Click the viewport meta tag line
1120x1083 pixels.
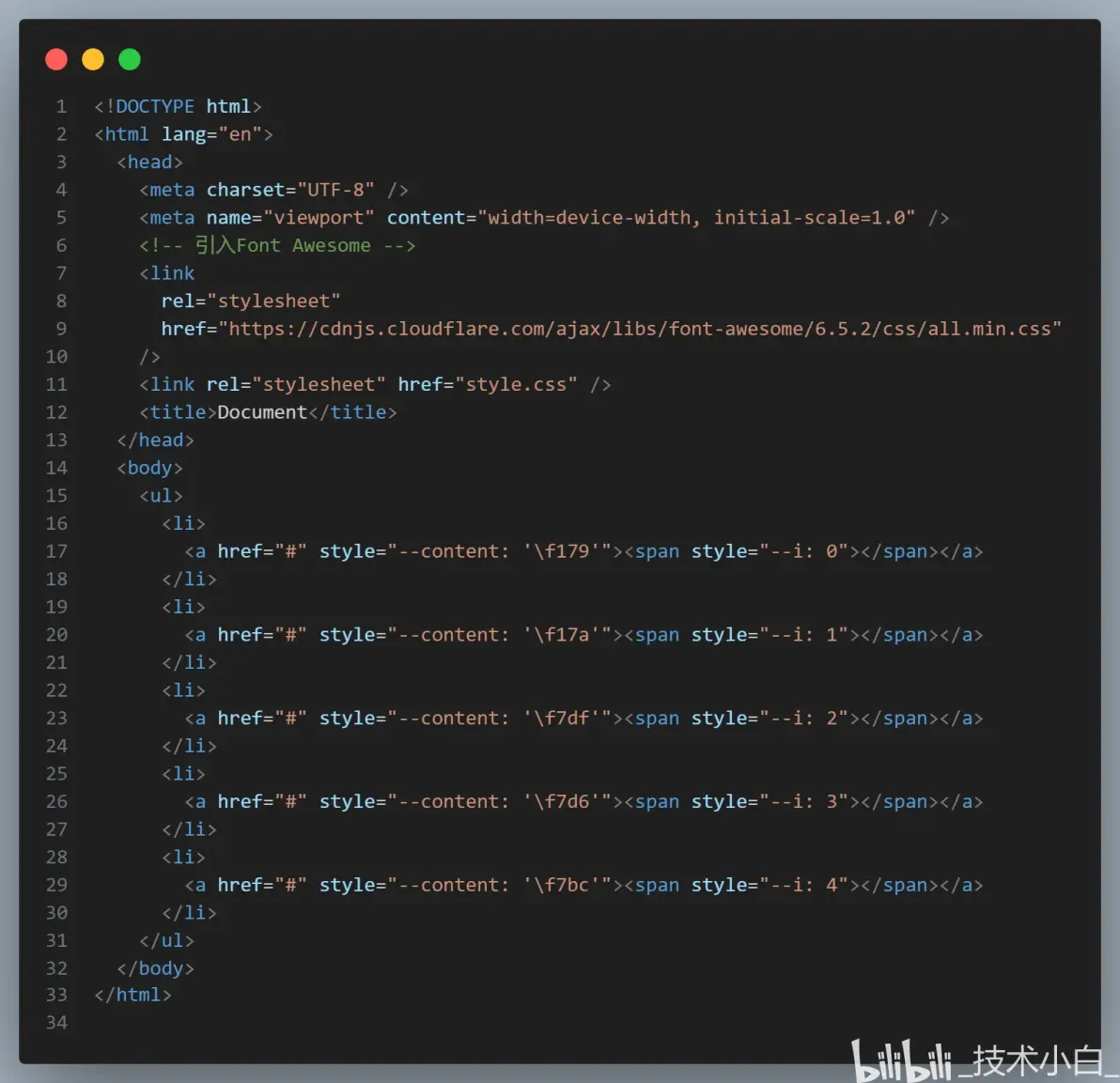pyautogui.click(x=544, y=218)
